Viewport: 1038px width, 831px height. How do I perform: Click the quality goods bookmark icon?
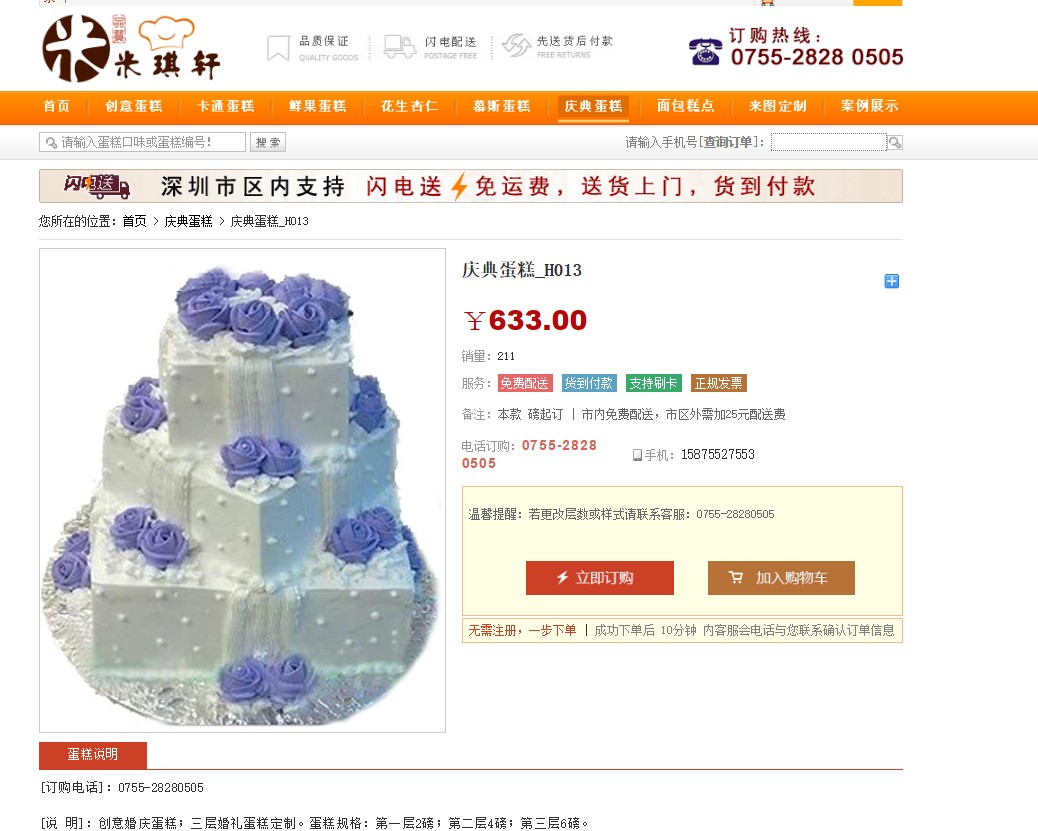click(278, 48)
